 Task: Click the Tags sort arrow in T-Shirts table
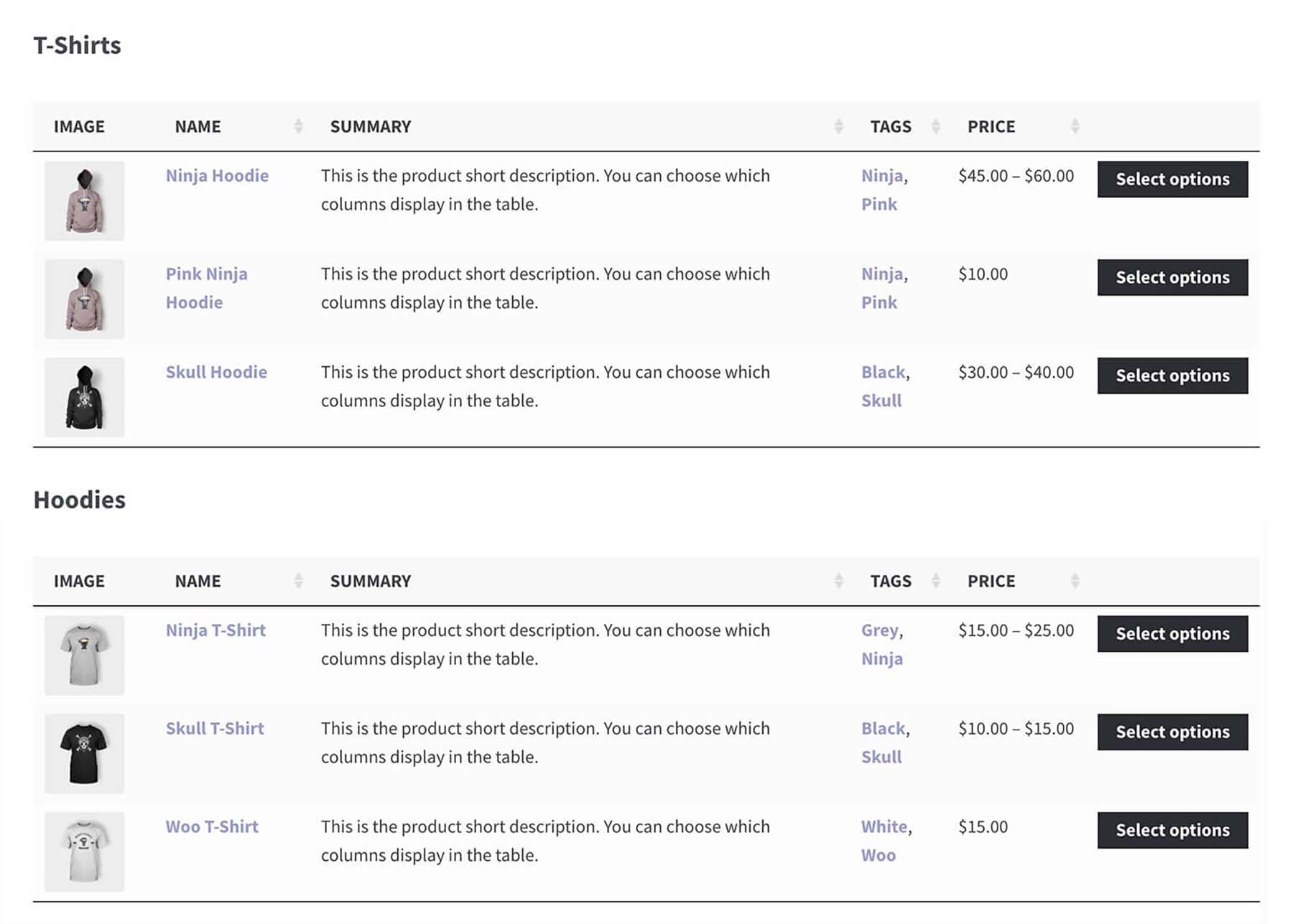click(x=935, y=126)
